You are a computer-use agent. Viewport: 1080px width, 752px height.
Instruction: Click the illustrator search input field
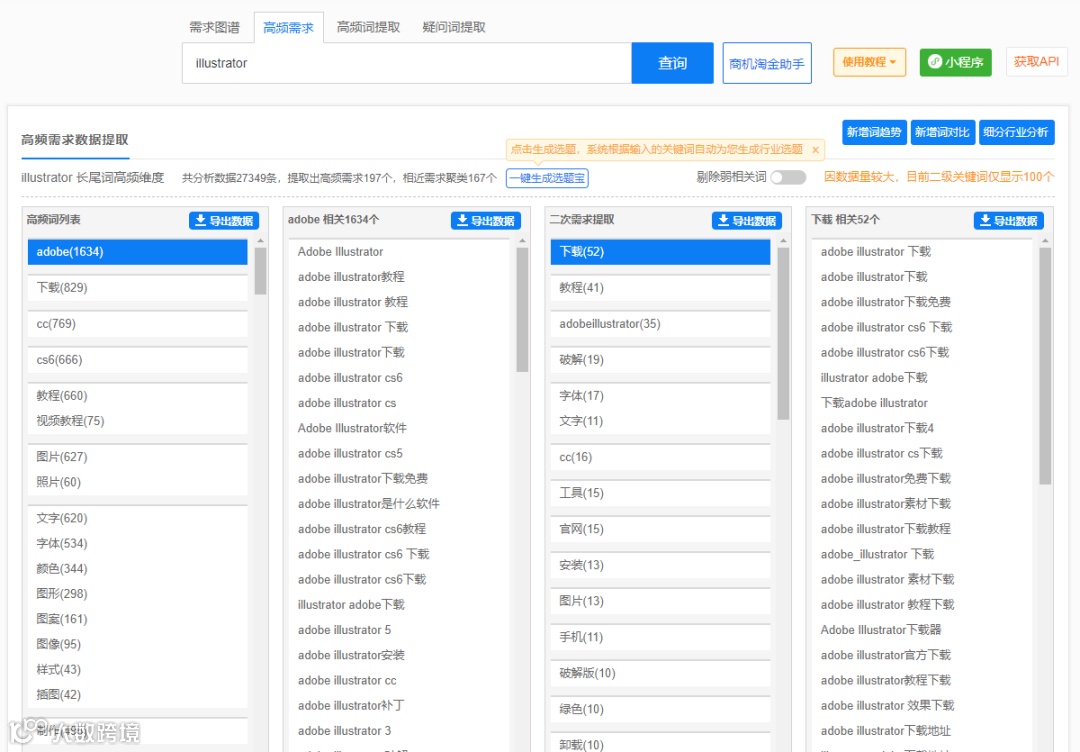point(406,63)
